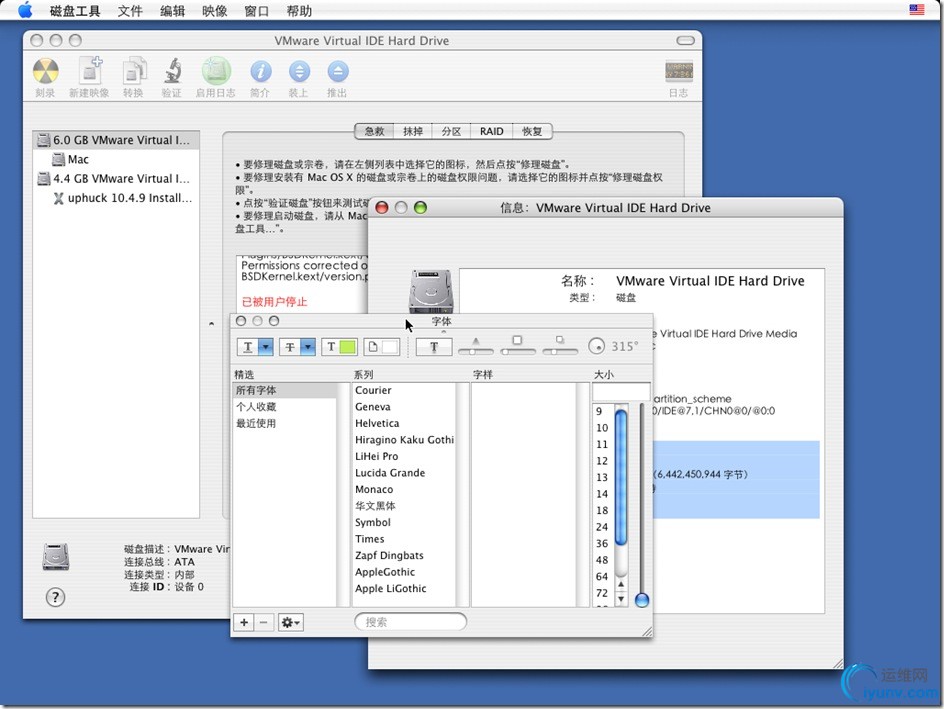Open the gear action menu in Fonts
The height and width of the screenshot is (709, 944).
coord(291,622)
